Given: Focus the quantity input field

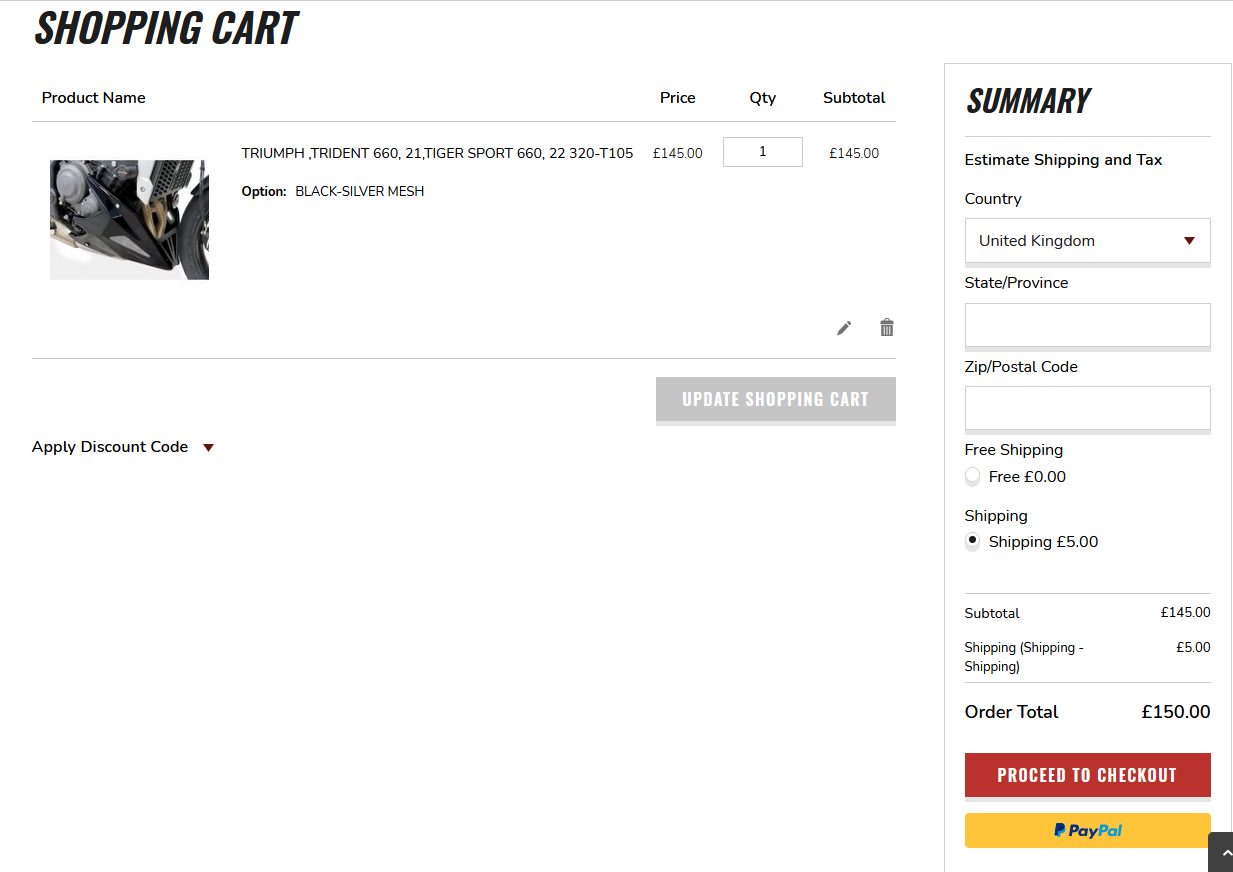Looking at the screenshot, I should click(762, 152).
